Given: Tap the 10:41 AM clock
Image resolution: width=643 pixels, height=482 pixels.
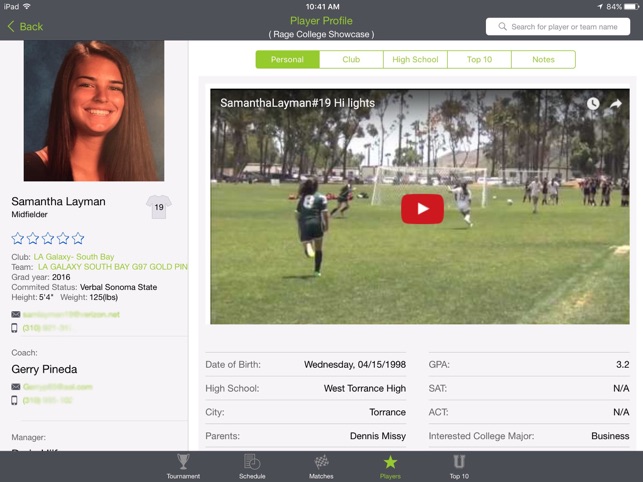Looking at the screenshot, I should pos(322,7).
